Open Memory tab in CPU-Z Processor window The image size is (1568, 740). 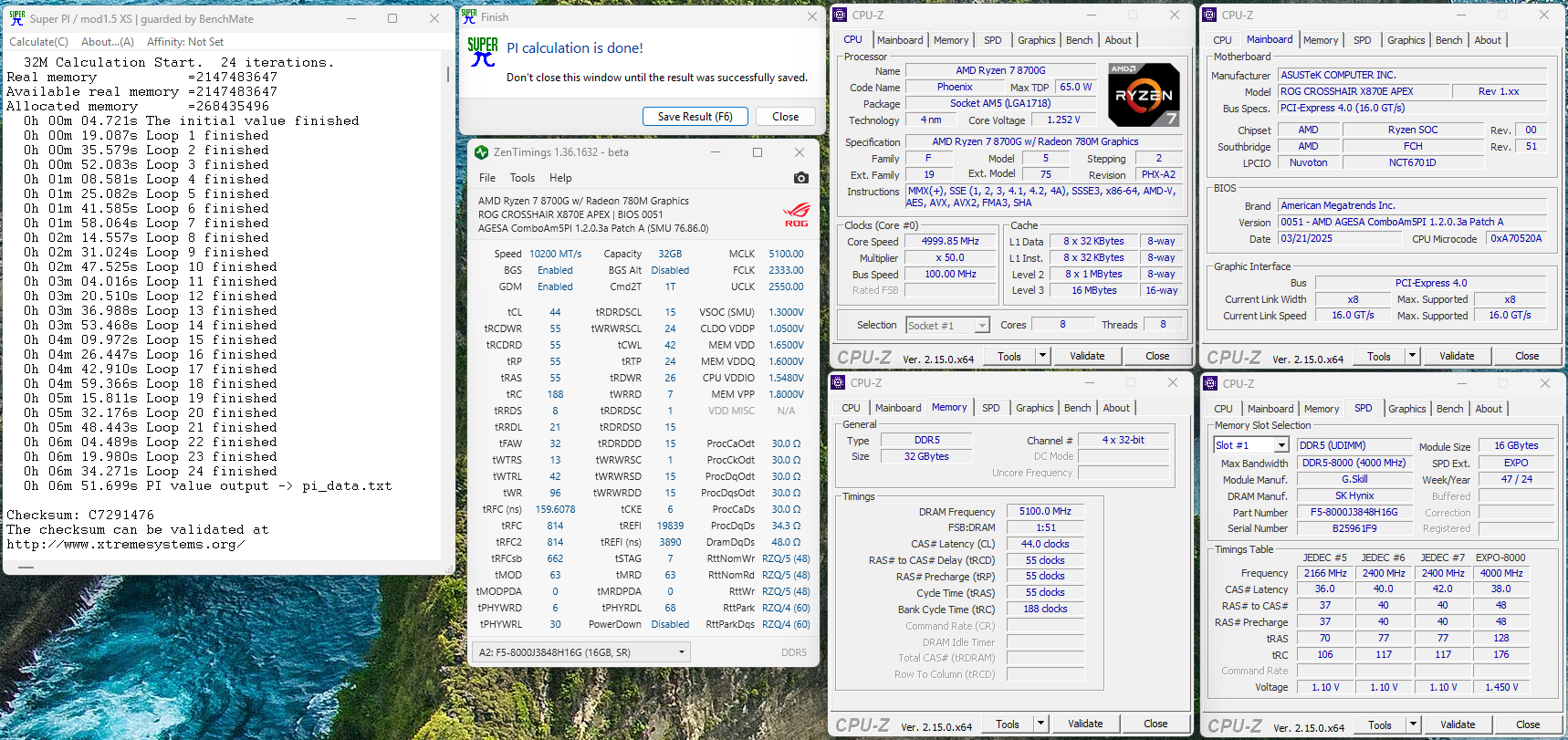coord(951,40)
